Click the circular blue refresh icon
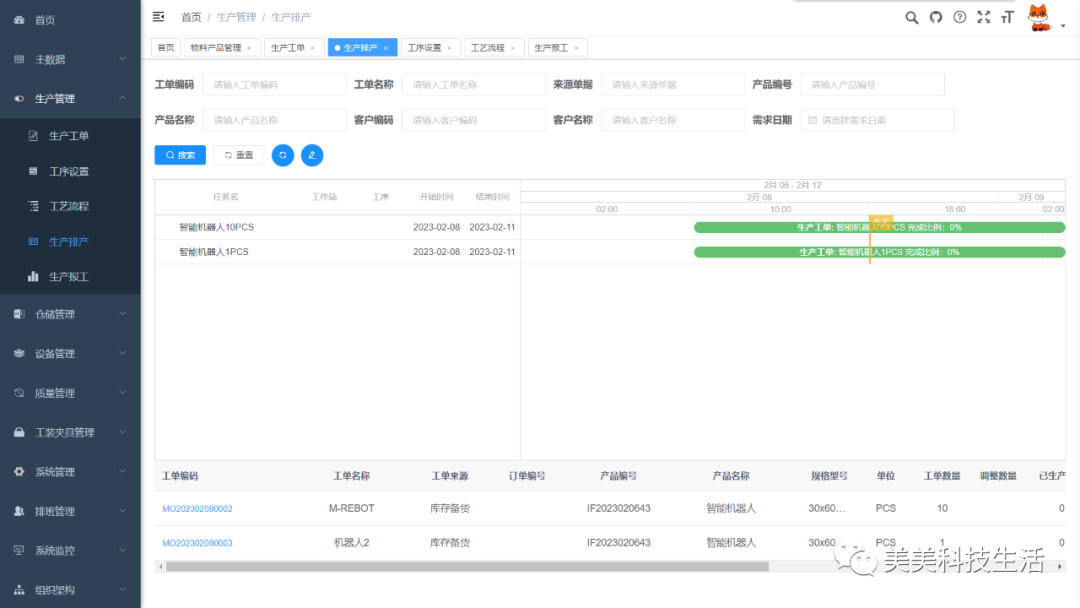This screenshot has height=608, width=1080. (283, 155)
